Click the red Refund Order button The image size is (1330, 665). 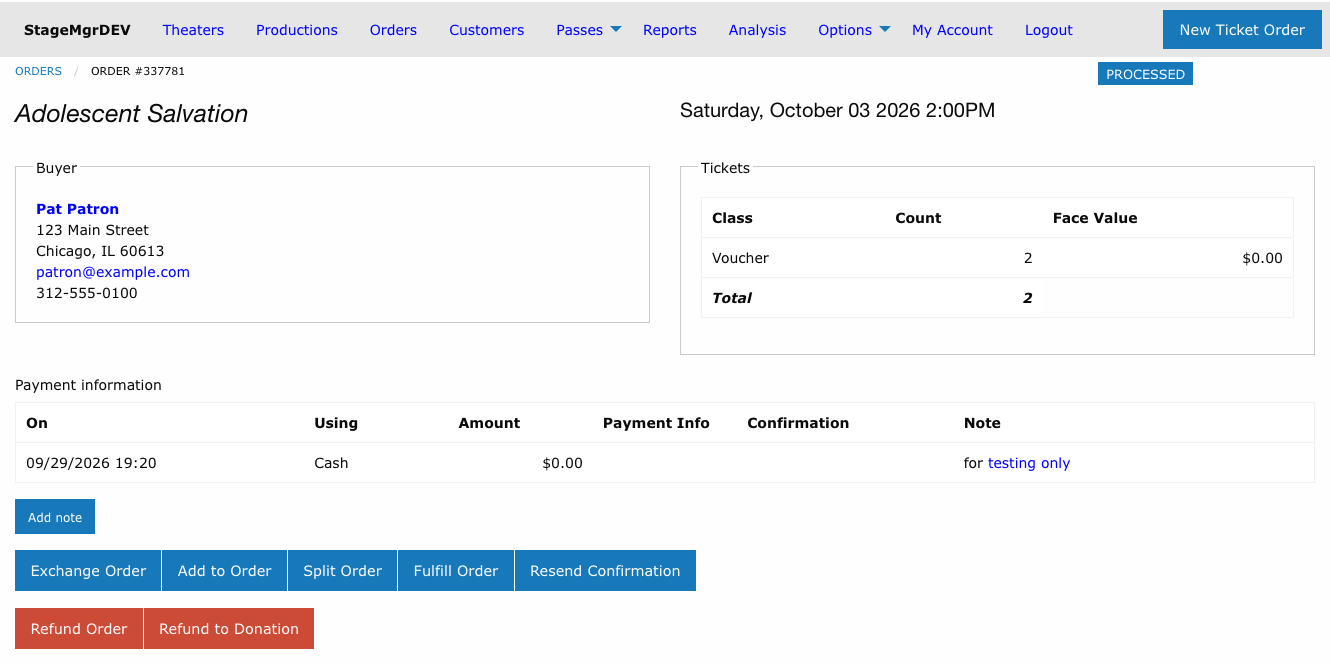pos(79,629)
